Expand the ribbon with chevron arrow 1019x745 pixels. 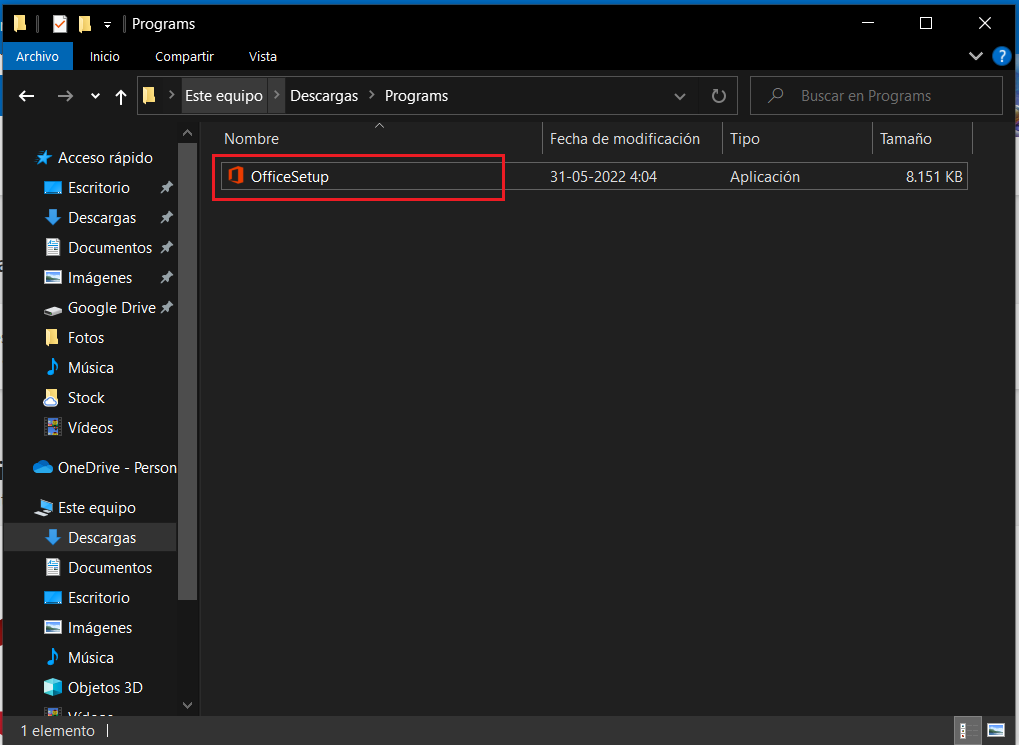click(976, 56)
